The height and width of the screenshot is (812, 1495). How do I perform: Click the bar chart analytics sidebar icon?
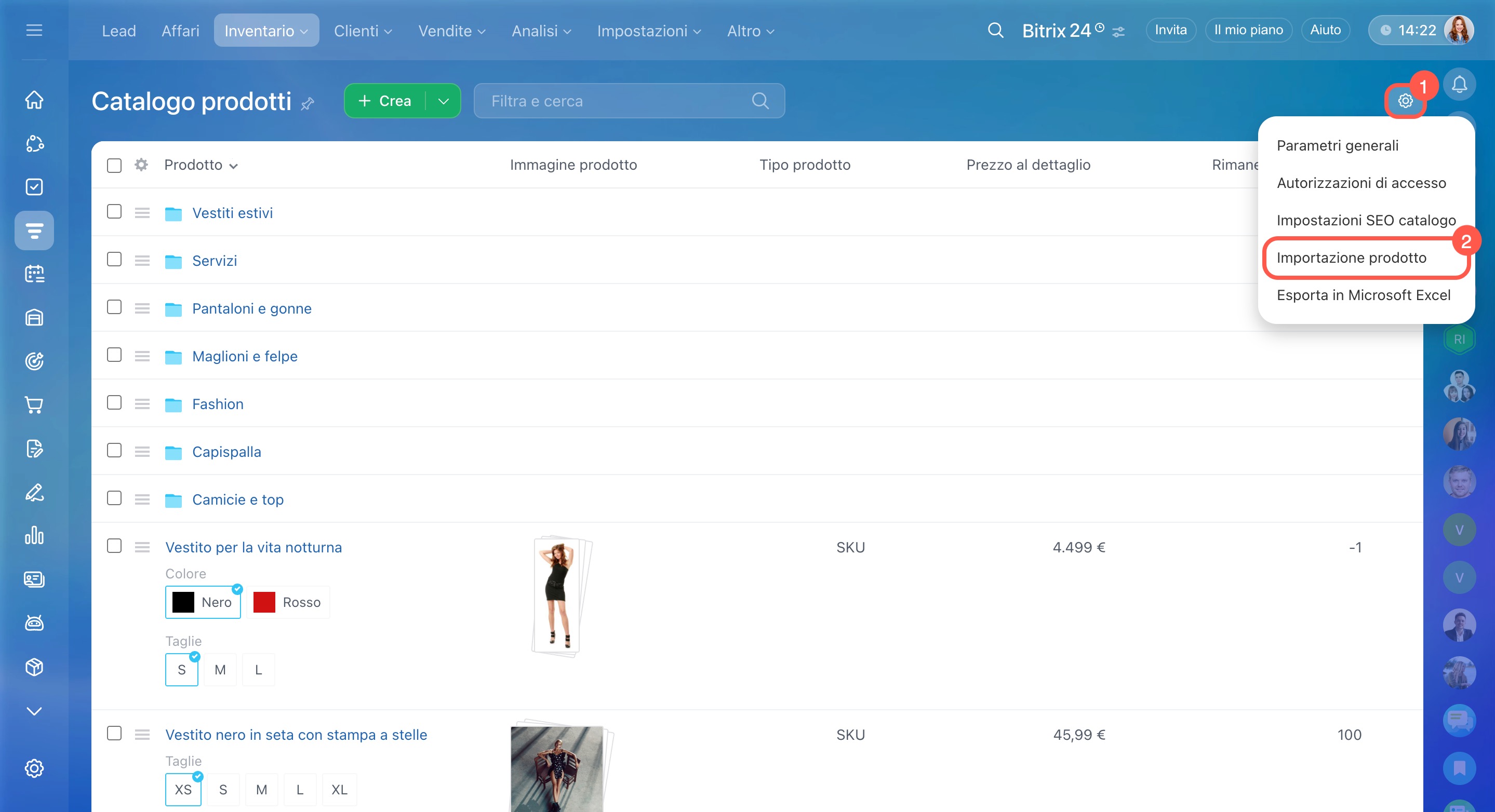pyautogui.click(x=34, y=535)
